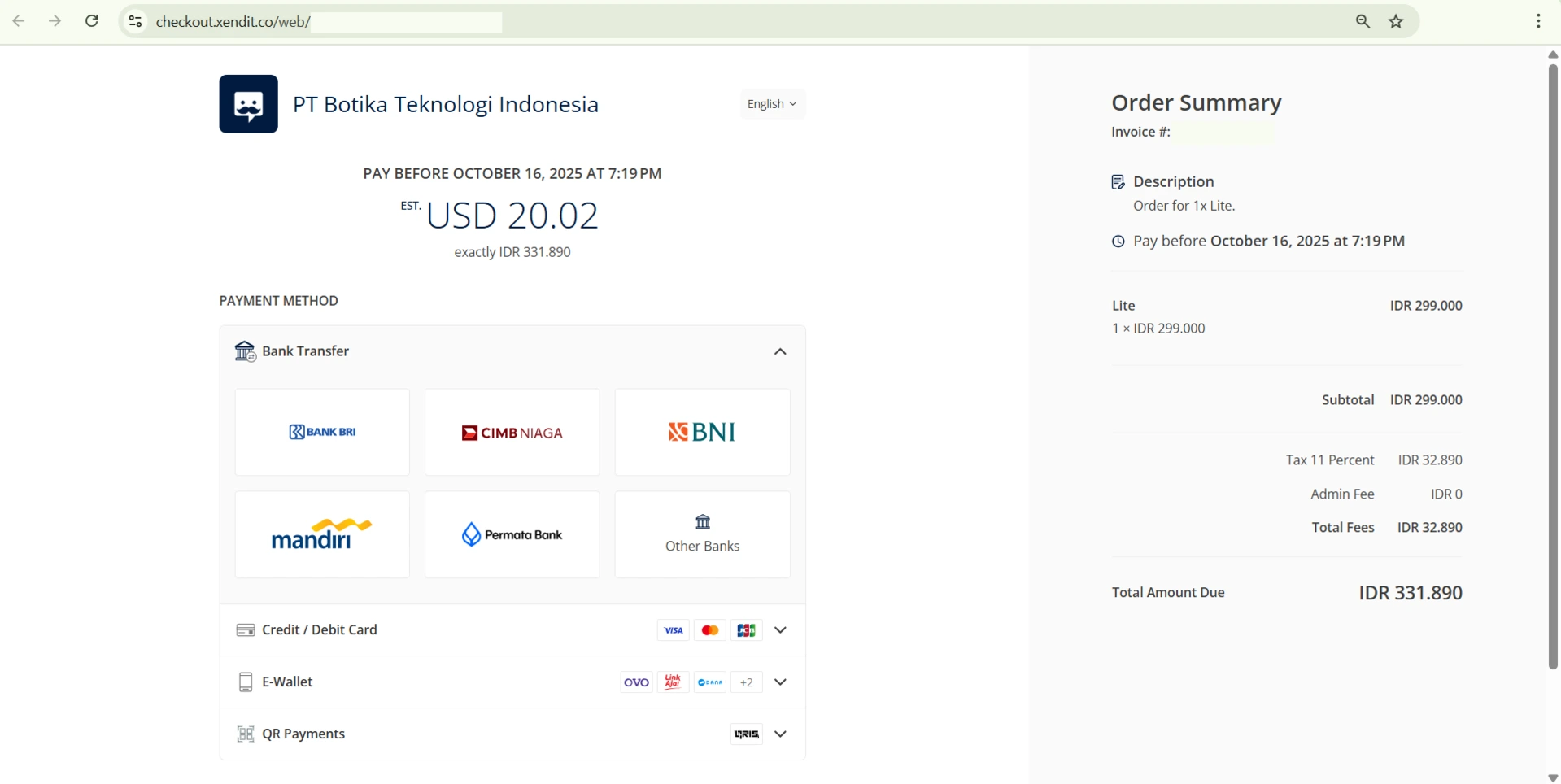Expand the QR Payments section
1561x784 pixels.
coord(780,734)
